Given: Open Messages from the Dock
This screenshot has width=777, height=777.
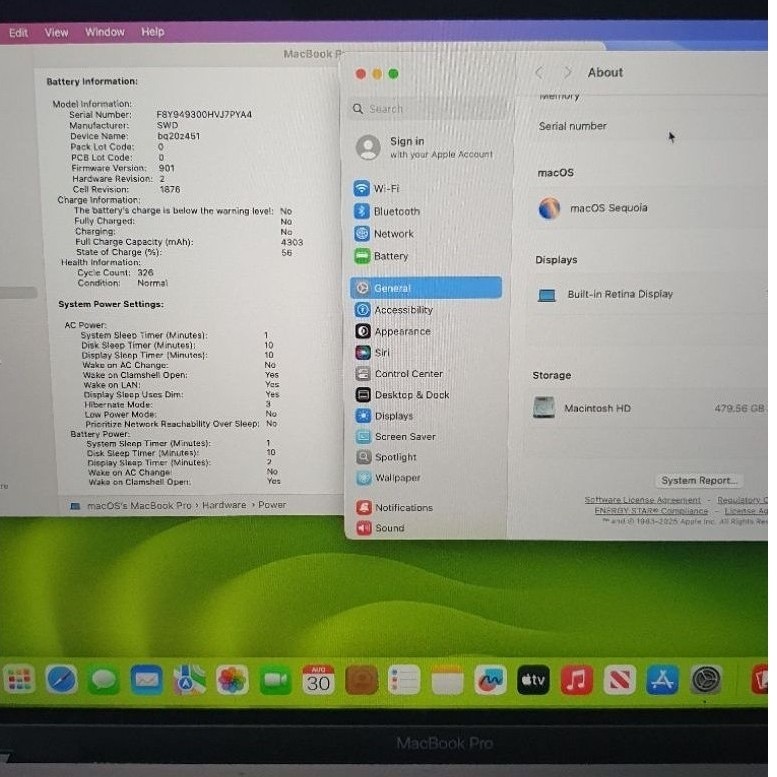Looking at the screenshot, I should click(x=104, y=679).
